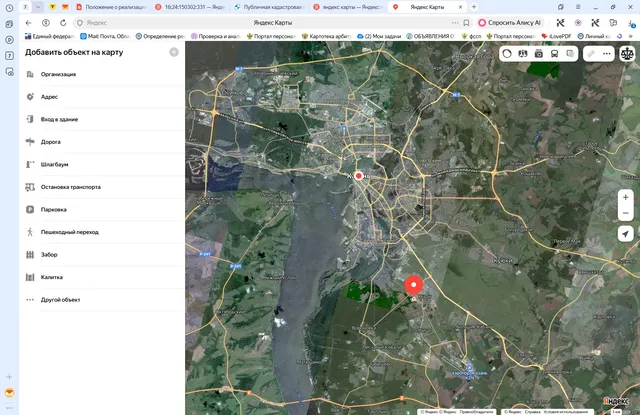
Task: Select 'Парковка' list entry
Action: click(x=102, y=209)
